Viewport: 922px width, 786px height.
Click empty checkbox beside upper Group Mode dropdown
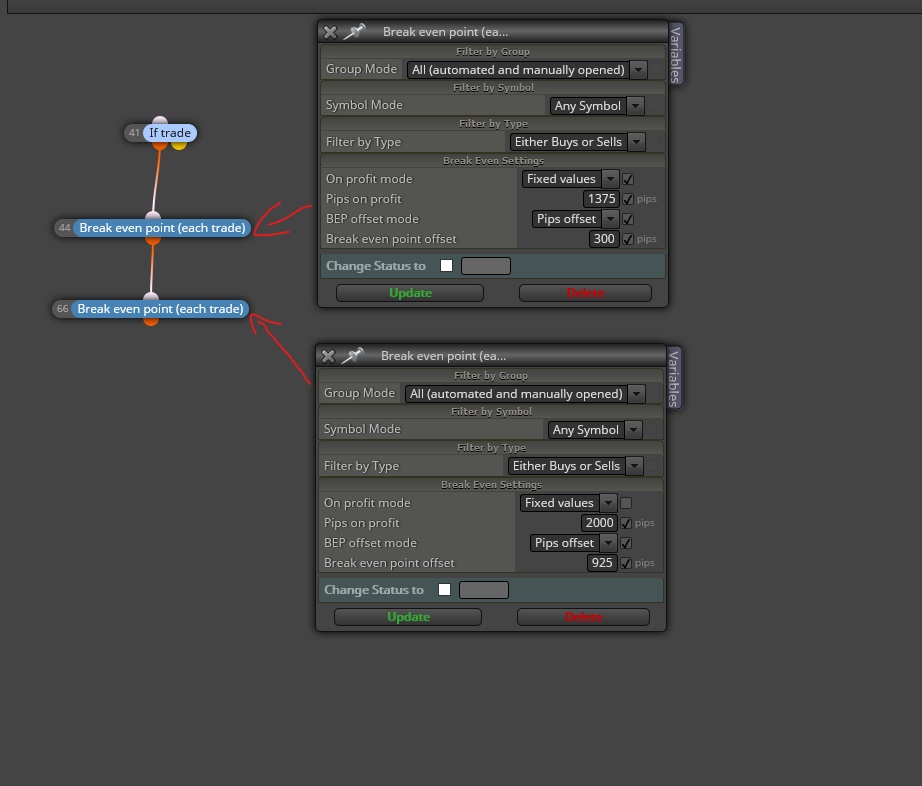657,70
